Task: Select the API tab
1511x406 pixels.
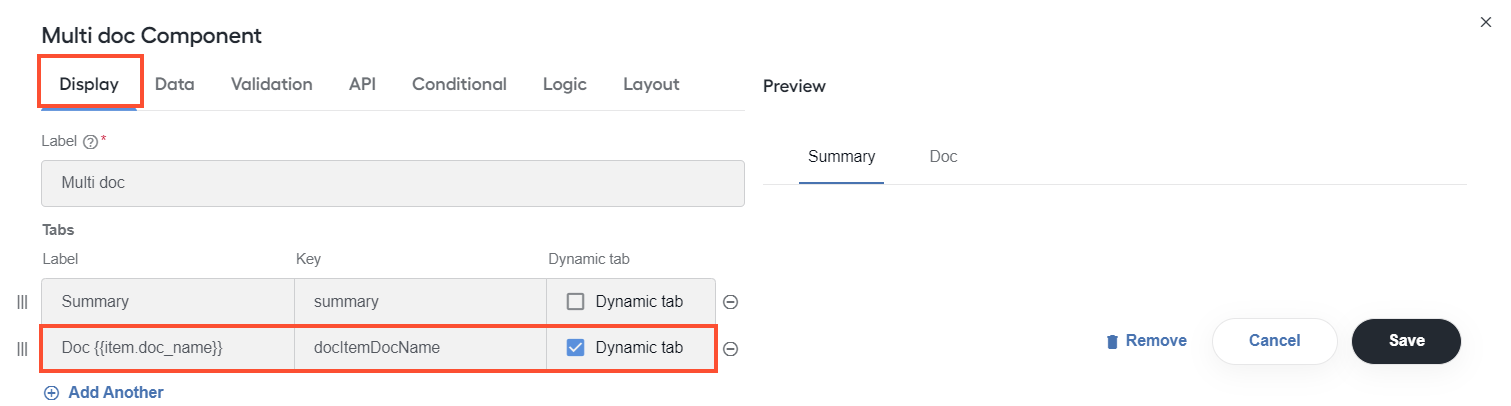Action: pyautogui.click(x=362, y=84)
